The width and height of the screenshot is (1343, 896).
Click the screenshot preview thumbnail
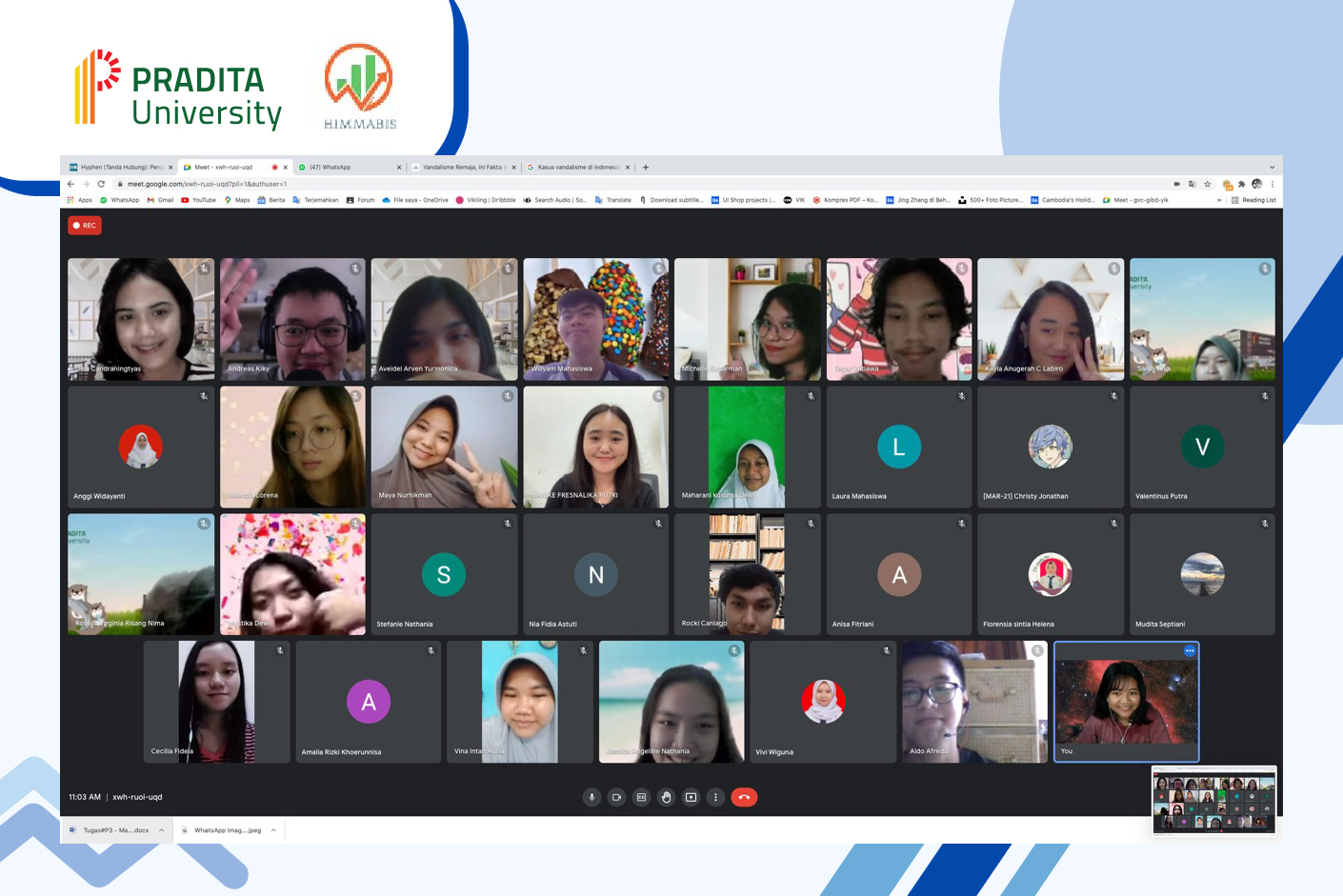[x=1214, y=802]
